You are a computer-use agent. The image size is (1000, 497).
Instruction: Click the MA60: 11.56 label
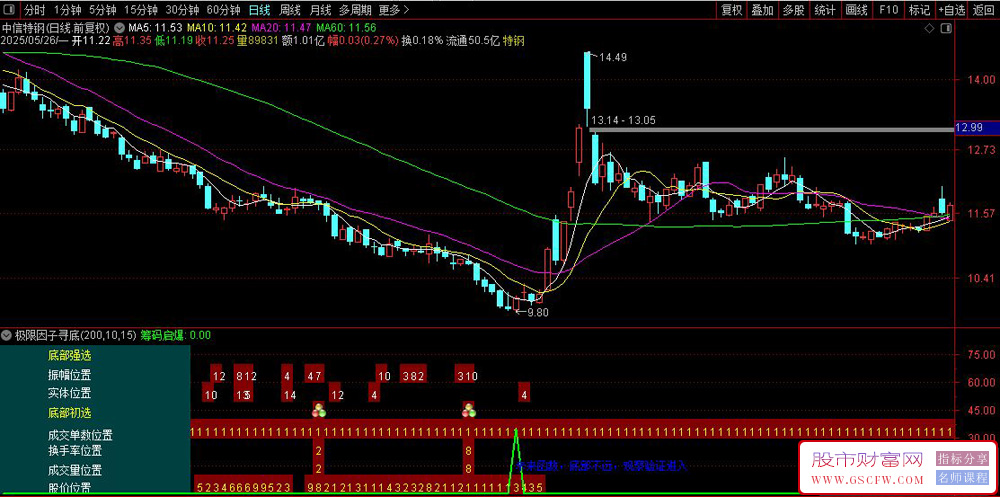coord(347,27)
